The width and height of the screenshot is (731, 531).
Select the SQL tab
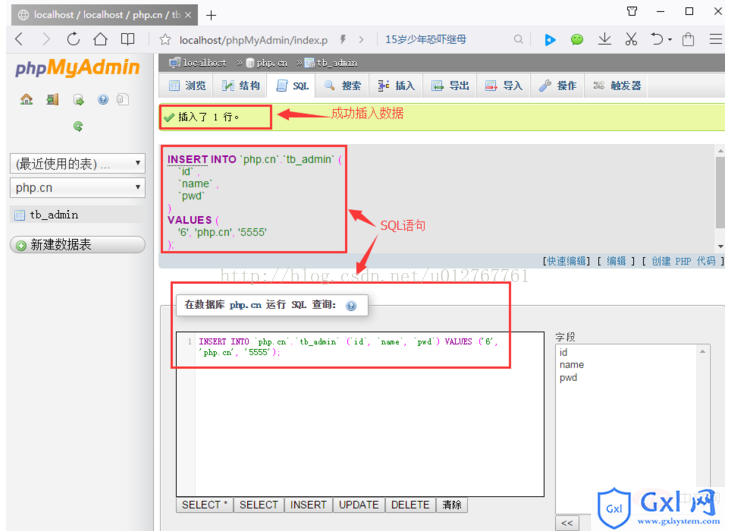[292, 86]
